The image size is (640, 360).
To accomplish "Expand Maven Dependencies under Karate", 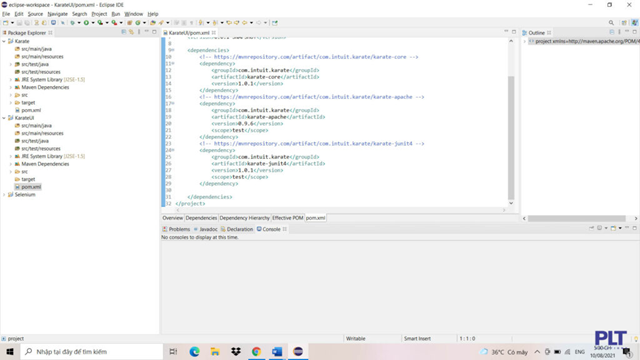I will click(11, 87).
